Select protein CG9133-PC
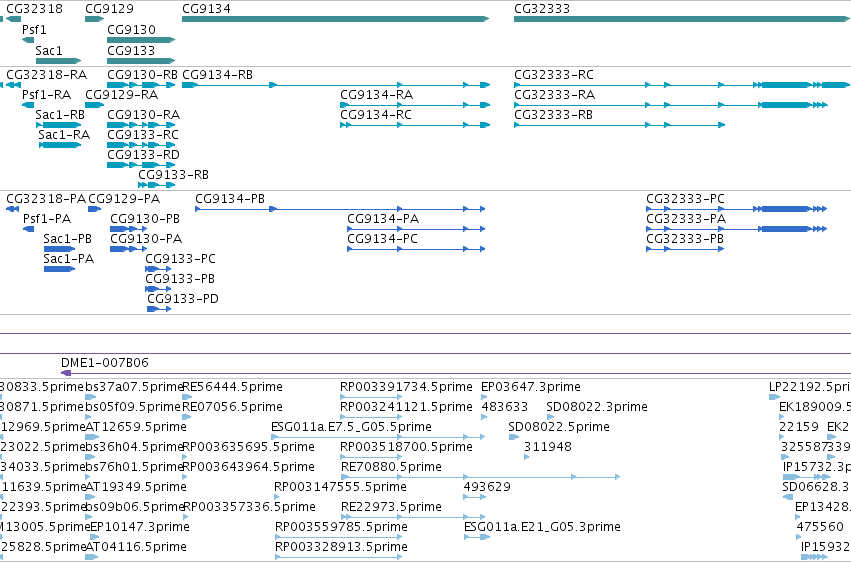This screenshot has height=562, width=851. (158, 270)
